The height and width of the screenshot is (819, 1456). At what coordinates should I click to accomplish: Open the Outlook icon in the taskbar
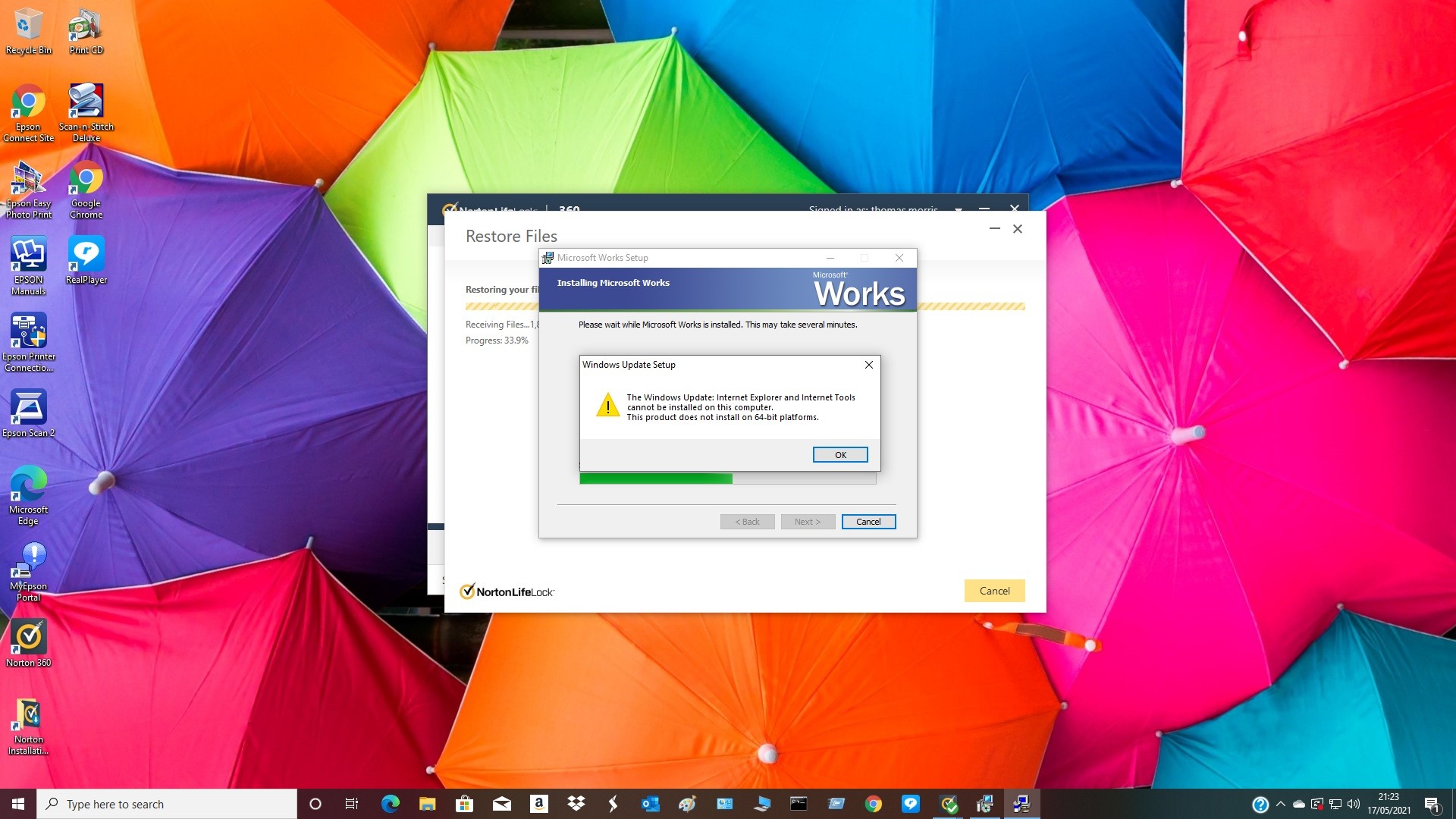pos(651,804)
